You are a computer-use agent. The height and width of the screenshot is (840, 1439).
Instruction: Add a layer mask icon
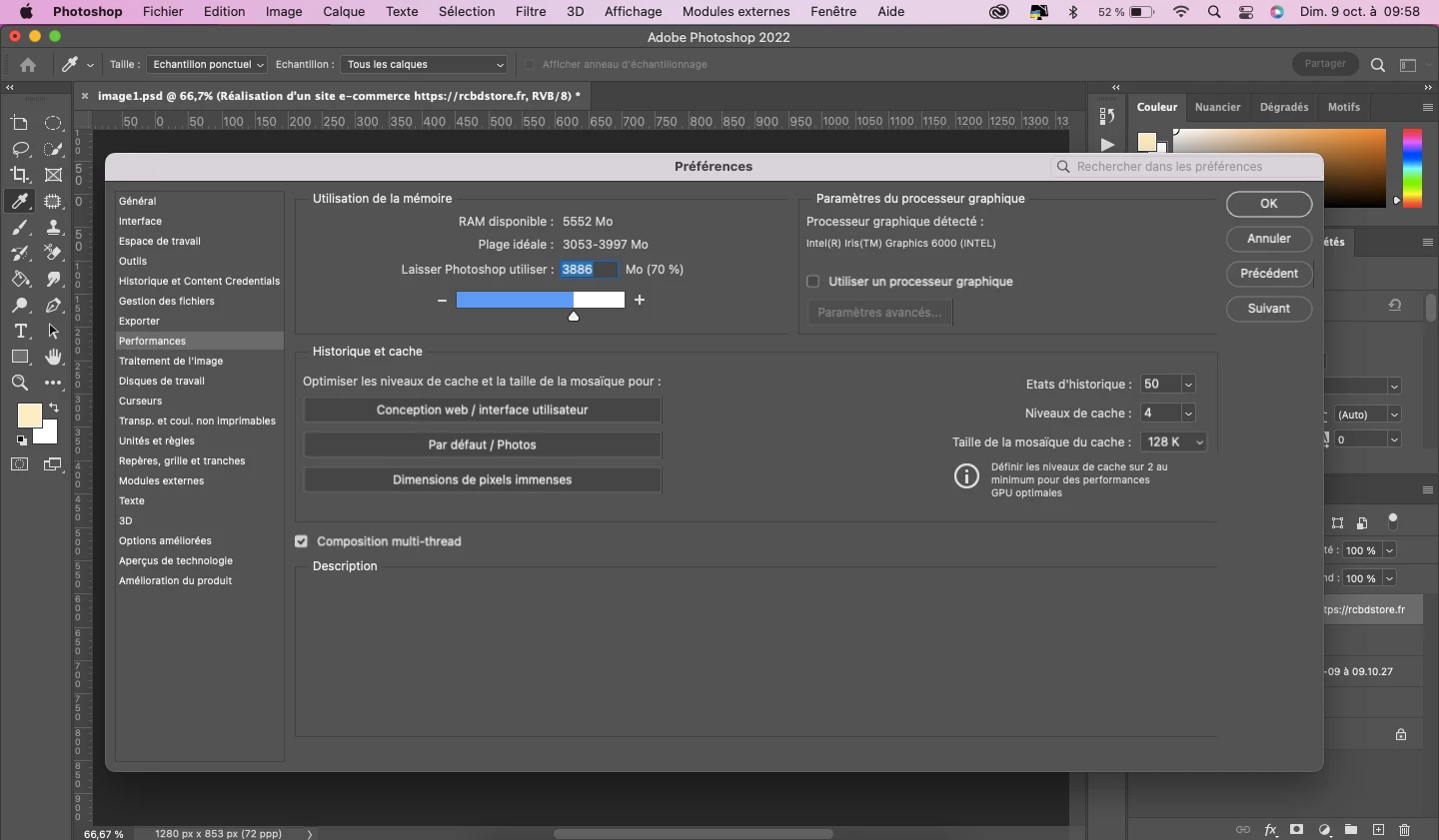[1297, 830]
